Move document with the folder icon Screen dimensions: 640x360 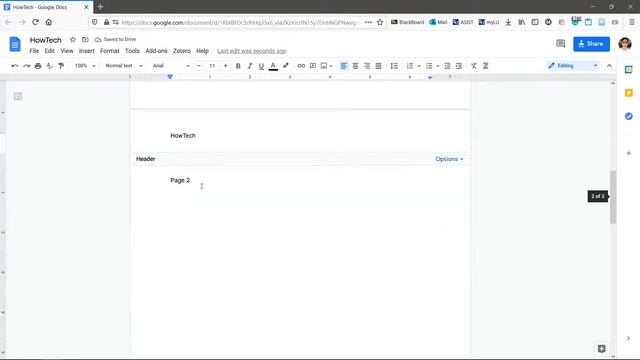click(x=85, y=40)
